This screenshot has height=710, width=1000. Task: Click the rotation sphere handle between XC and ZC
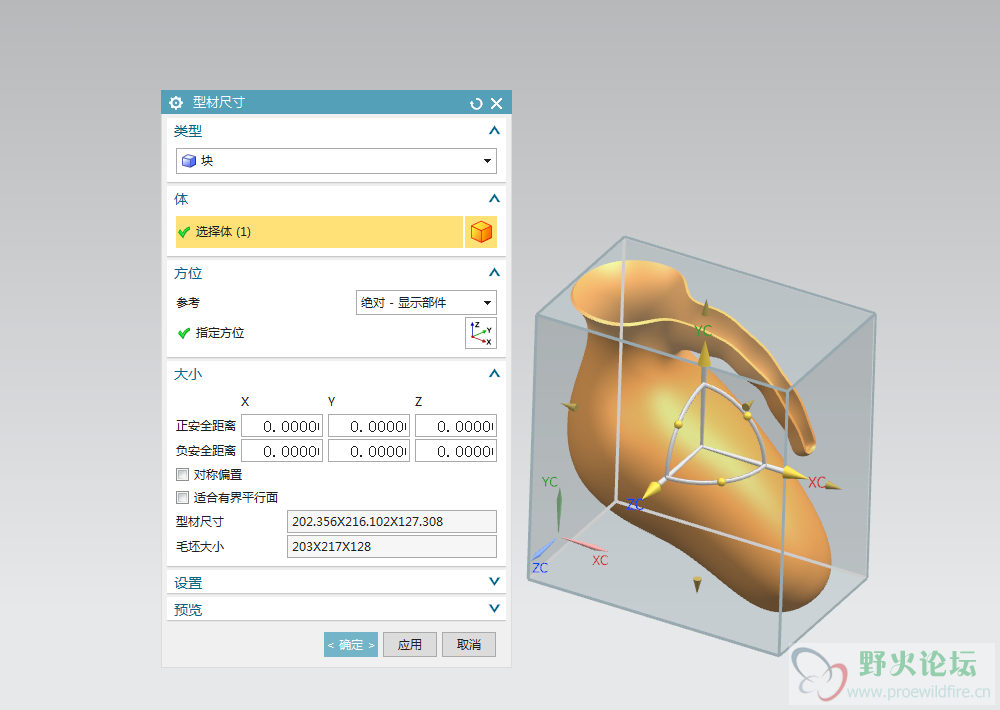[x=721, y=482]
